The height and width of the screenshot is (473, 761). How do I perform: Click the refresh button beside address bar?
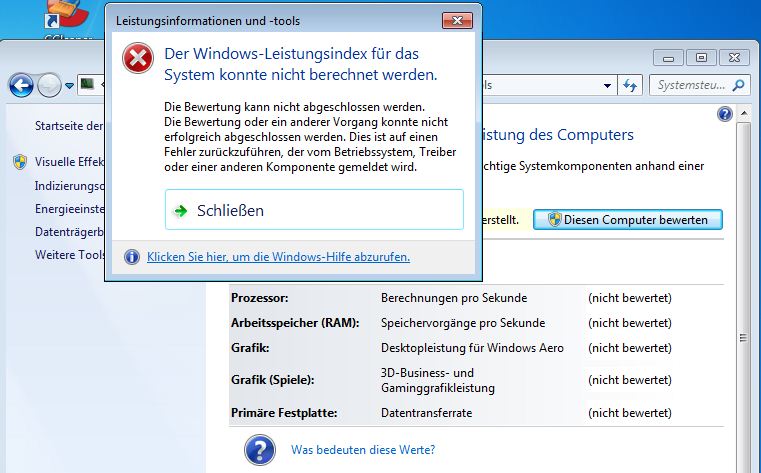tap(630, 85)
